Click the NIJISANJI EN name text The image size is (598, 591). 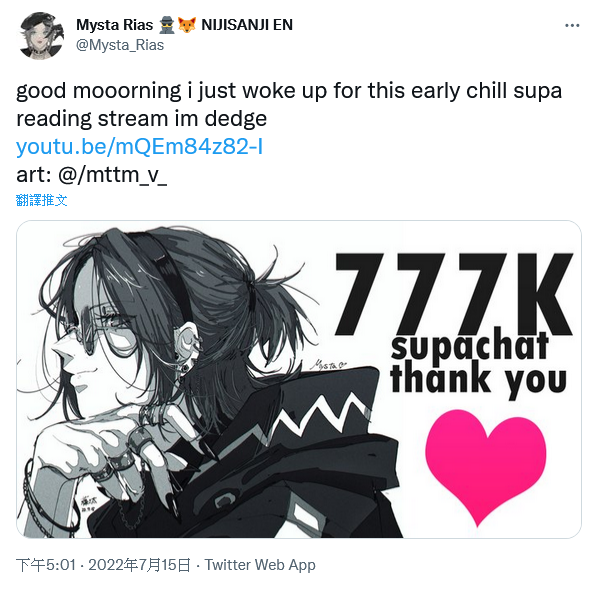[x=247, y=25]
